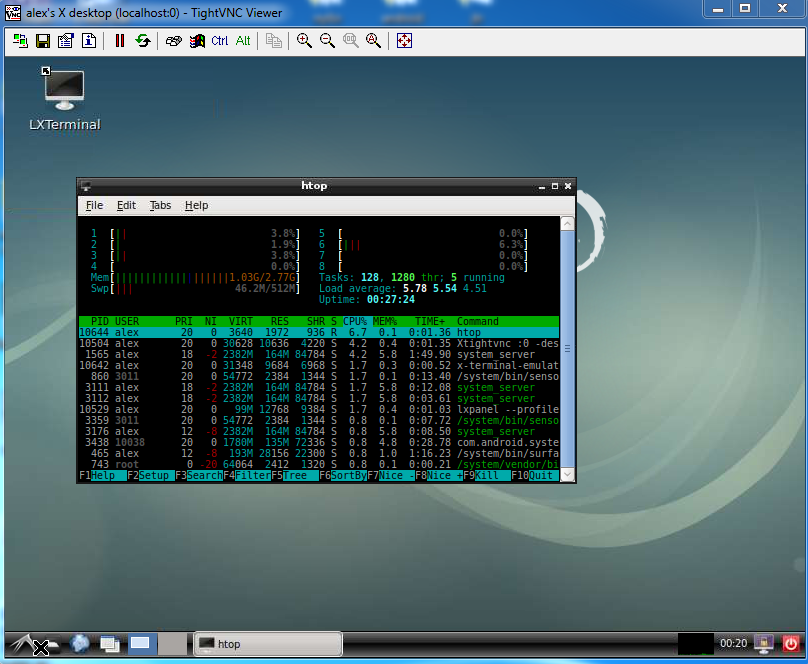Image resolution: width=808 pixels, height=664 pixels.
Task: Click the F4 Filter key in htop's footer
Action: 247,475
